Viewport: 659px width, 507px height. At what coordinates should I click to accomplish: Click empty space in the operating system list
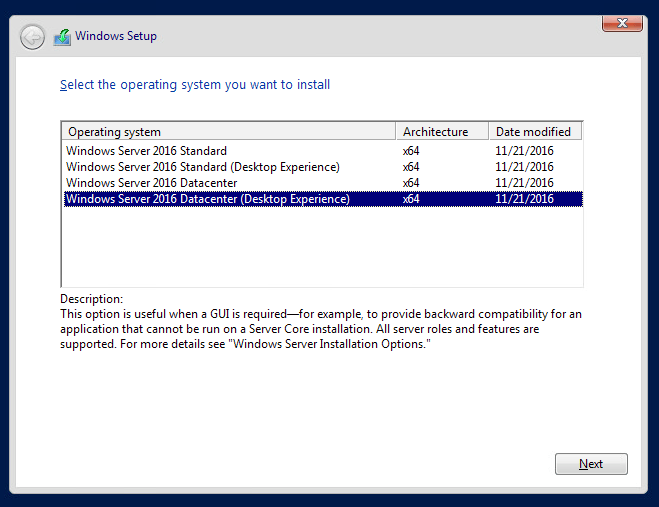pos(320,248)
